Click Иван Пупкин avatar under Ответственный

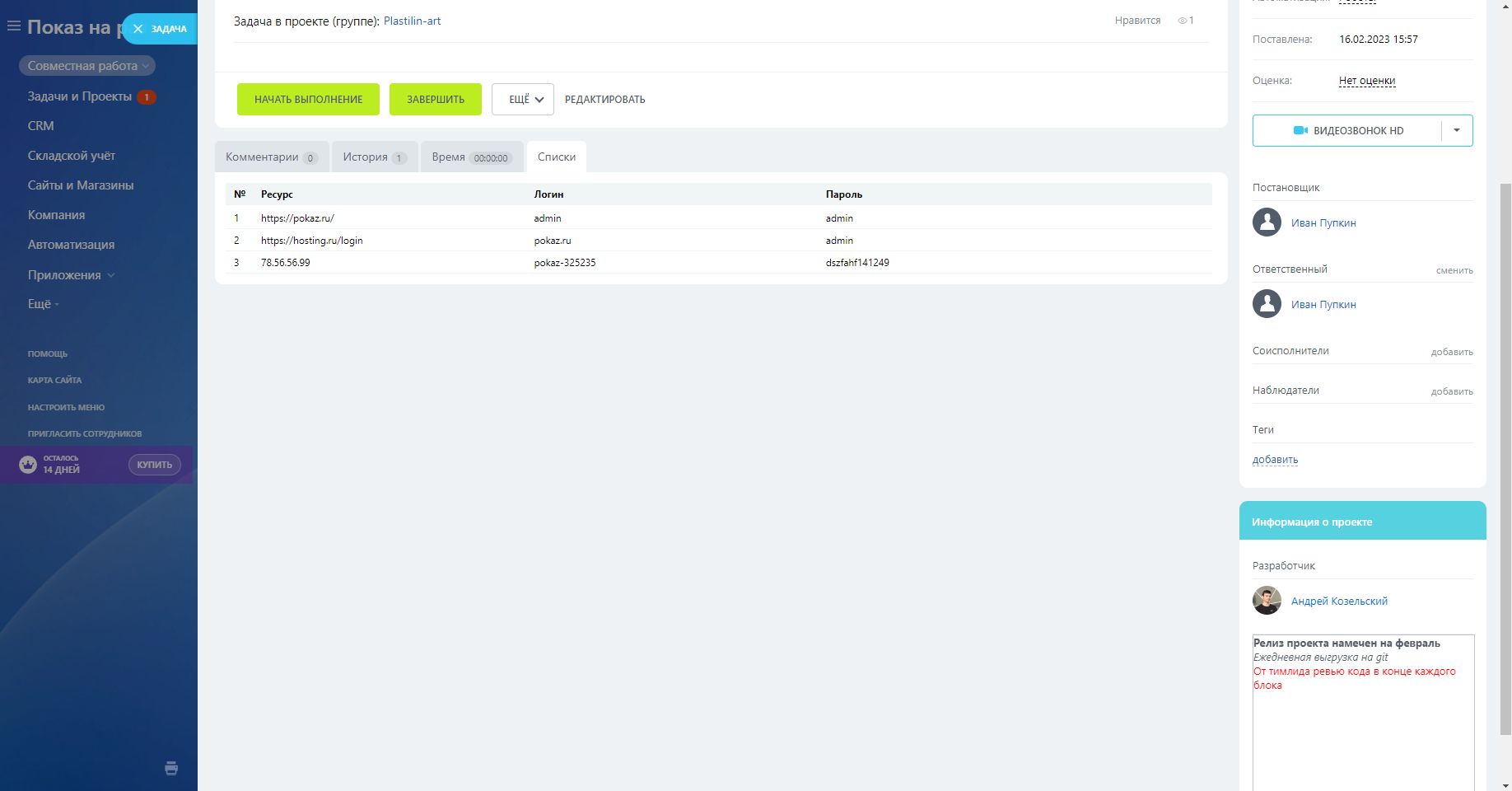pos(1267,304)
